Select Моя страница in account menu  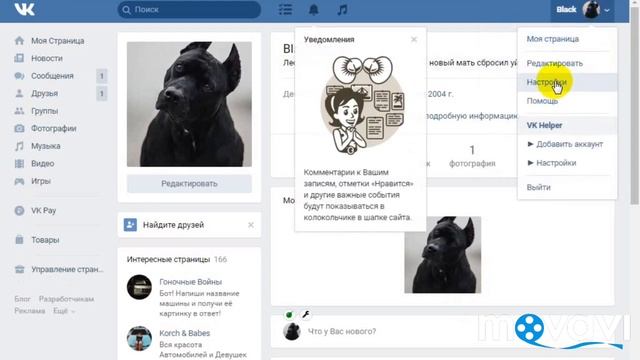tap(553, 39)
